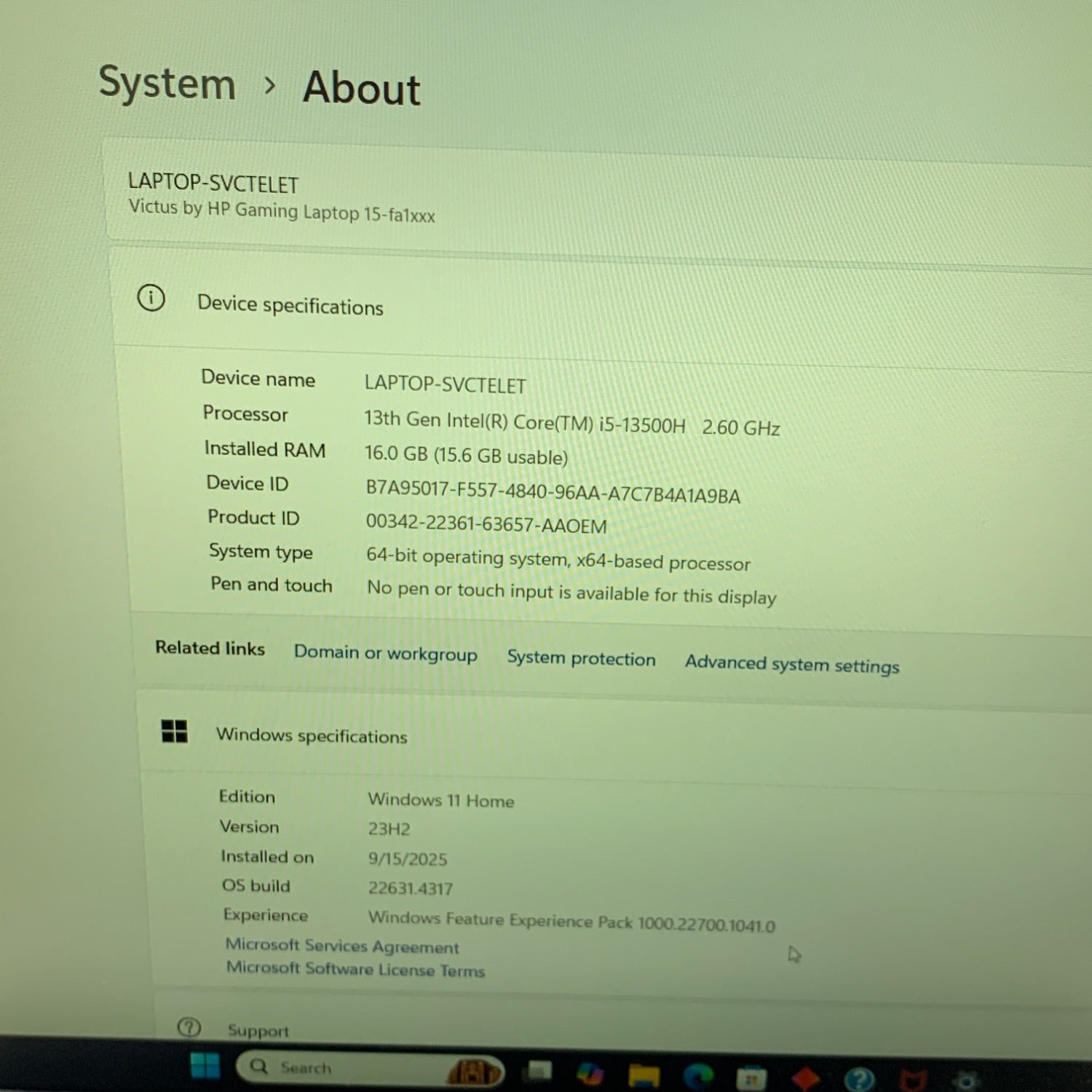Collapse the Windows specifications section
Image resolution: width=1092 pixels, height=1092 pixels.
(312, 735)
